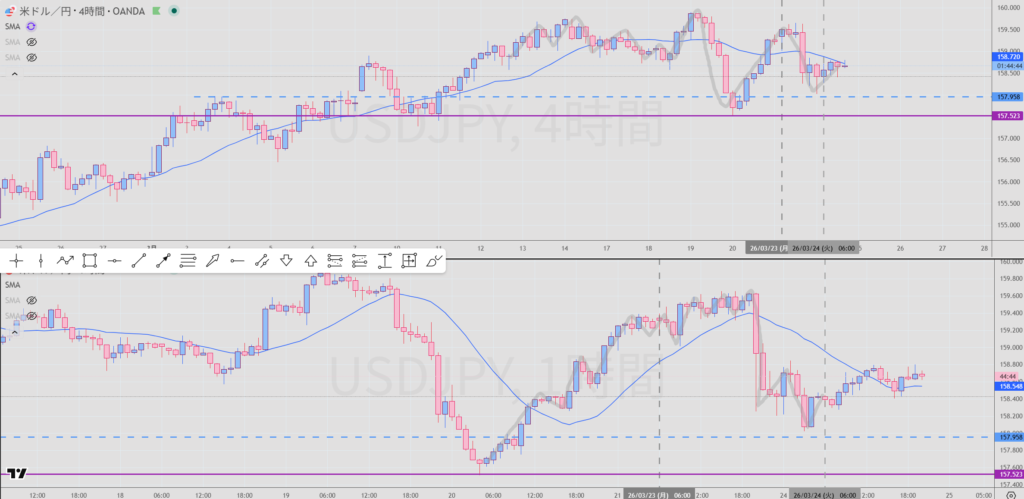Select the up arrow marker tool
The height and width of the screenshot is (499, 1024).
pyautogui.click(x=310, y=261)
